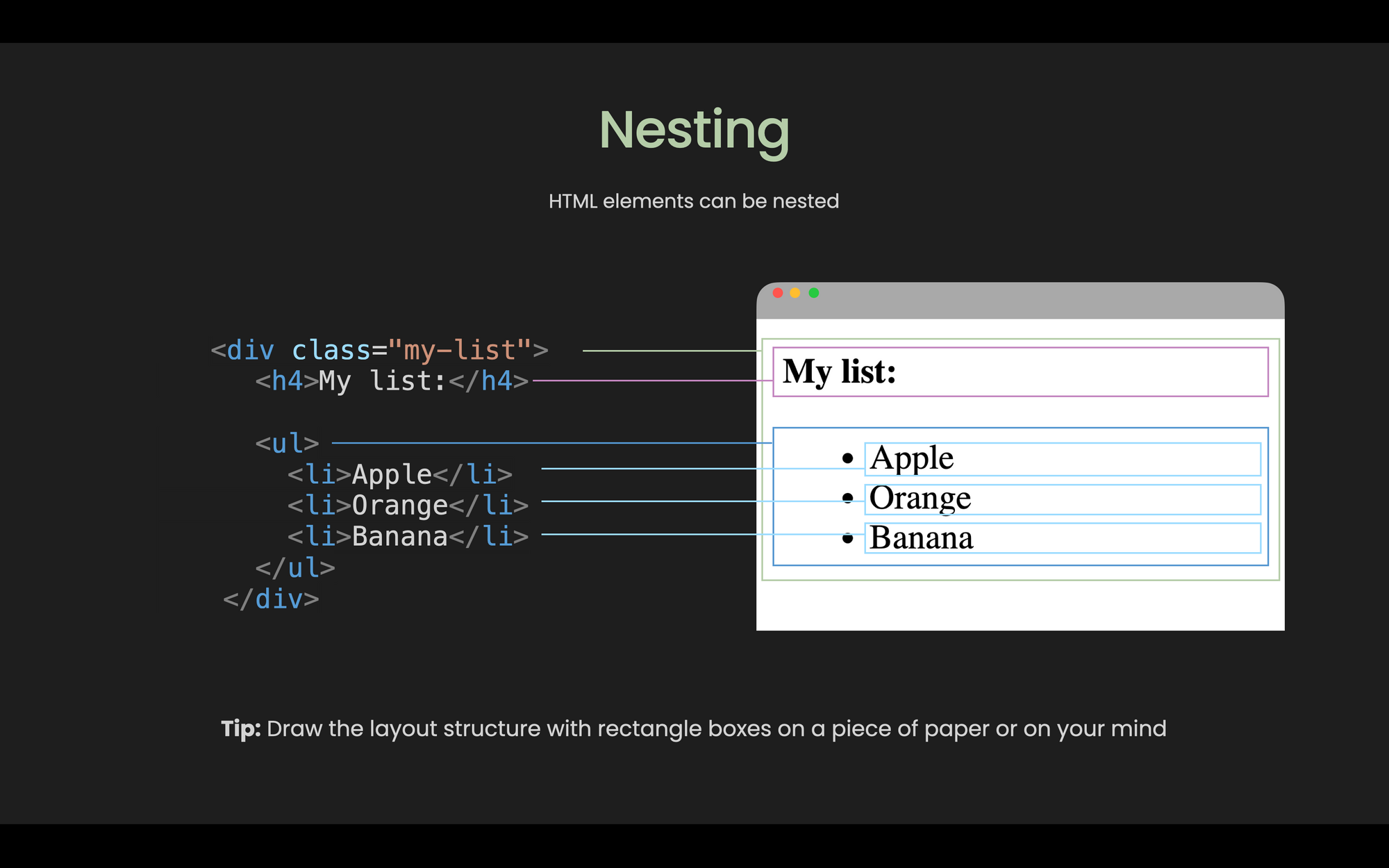Click the opening ul tag in code
Screen dimensions: 1389x868
pos(287,443)
